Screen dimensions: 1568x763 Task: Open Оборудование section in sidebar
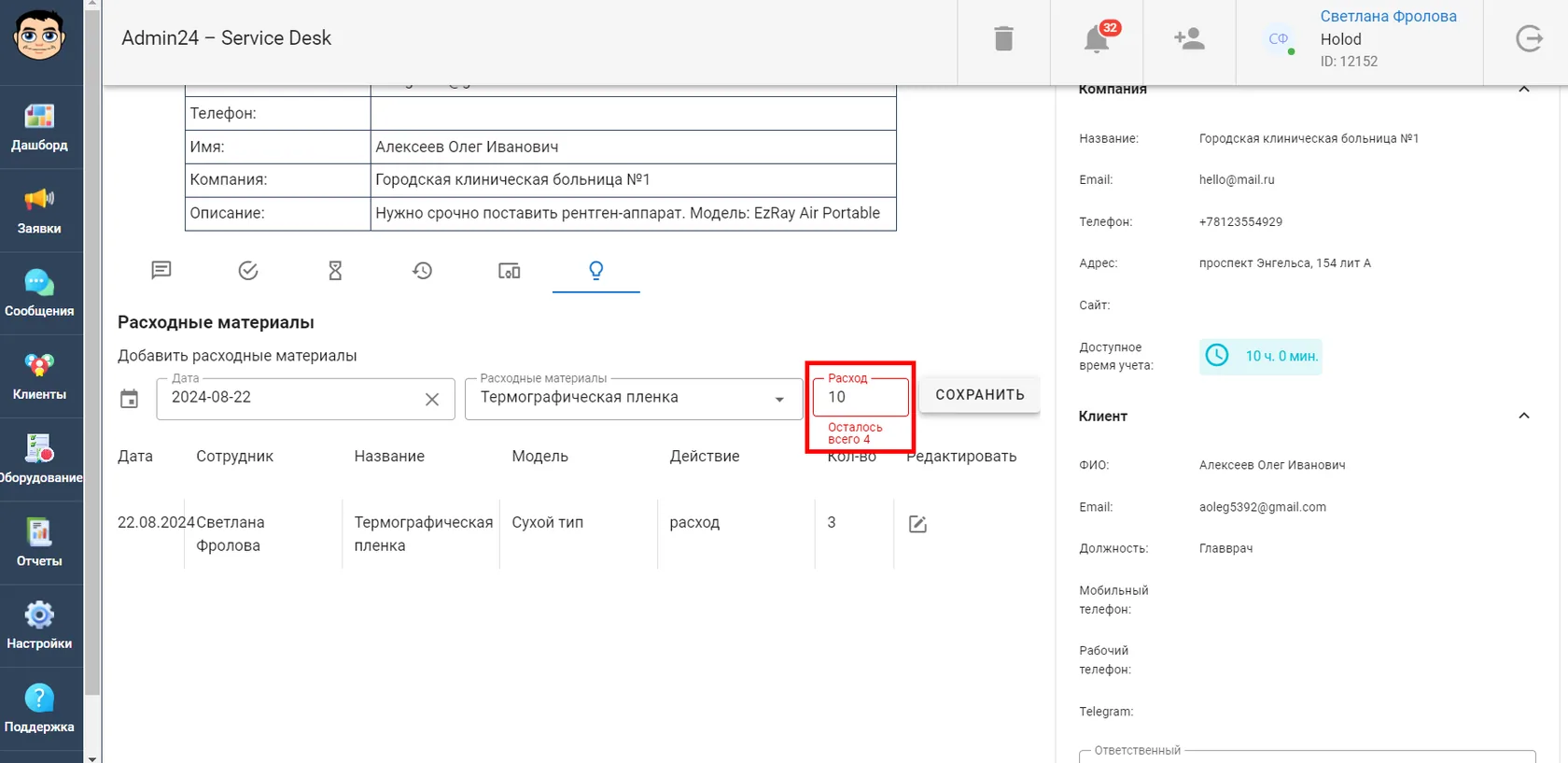point(39,459)
